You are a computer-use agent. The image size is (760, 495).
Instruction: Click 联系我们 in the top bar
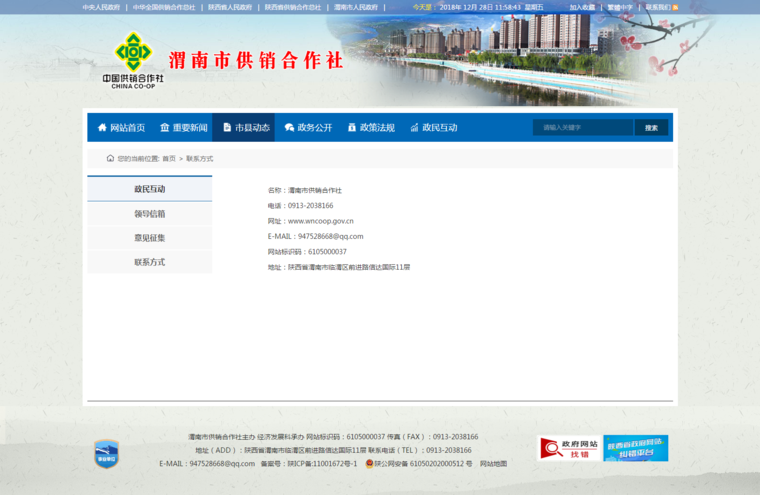[658, 7]
